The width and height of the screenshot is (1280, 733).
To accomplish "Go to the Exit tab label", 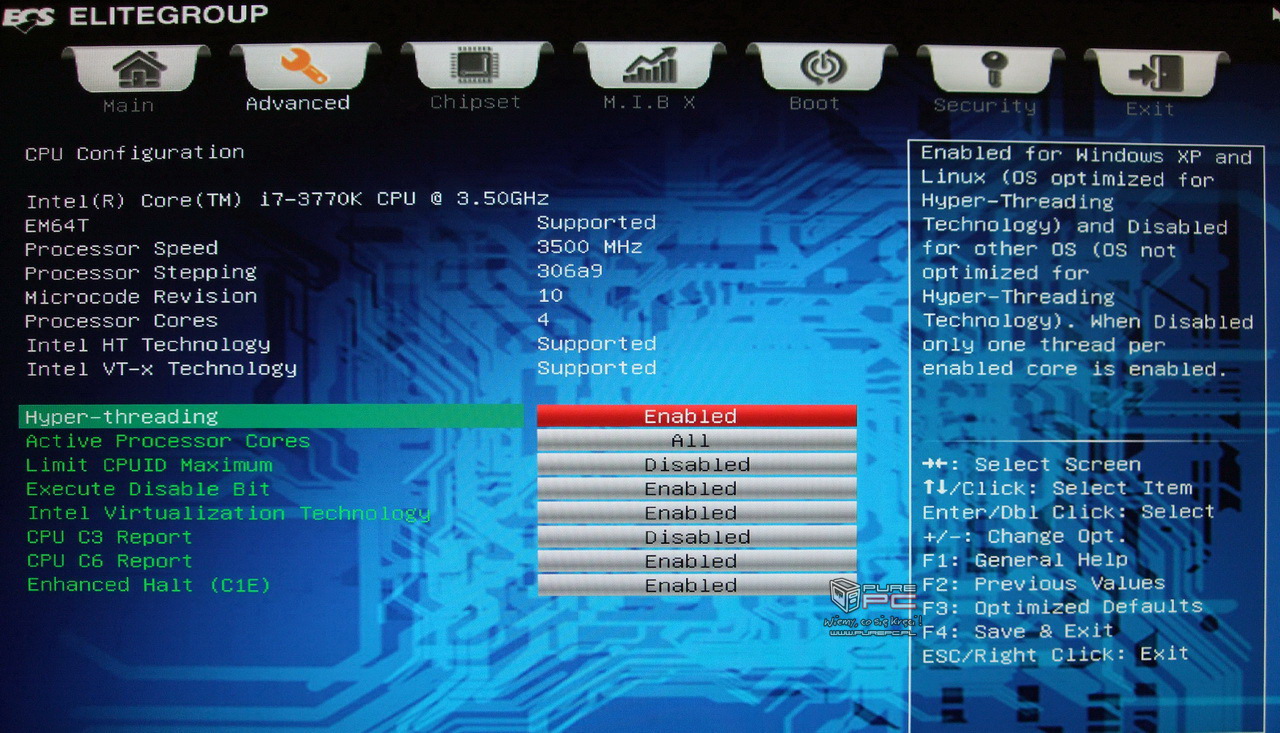I will click(1150, 108).
